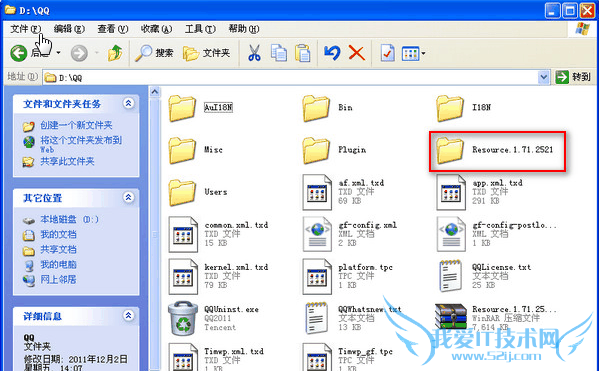
Task: Open 我的电脑 link
Action: (58, 264)
